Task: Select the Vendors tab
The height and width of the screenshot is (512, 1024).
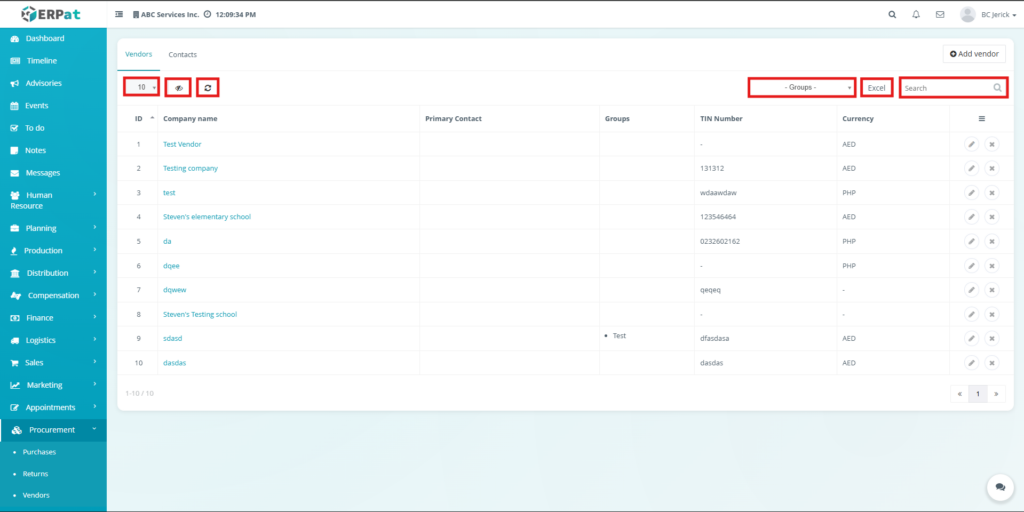Action: tap(138, 54)
